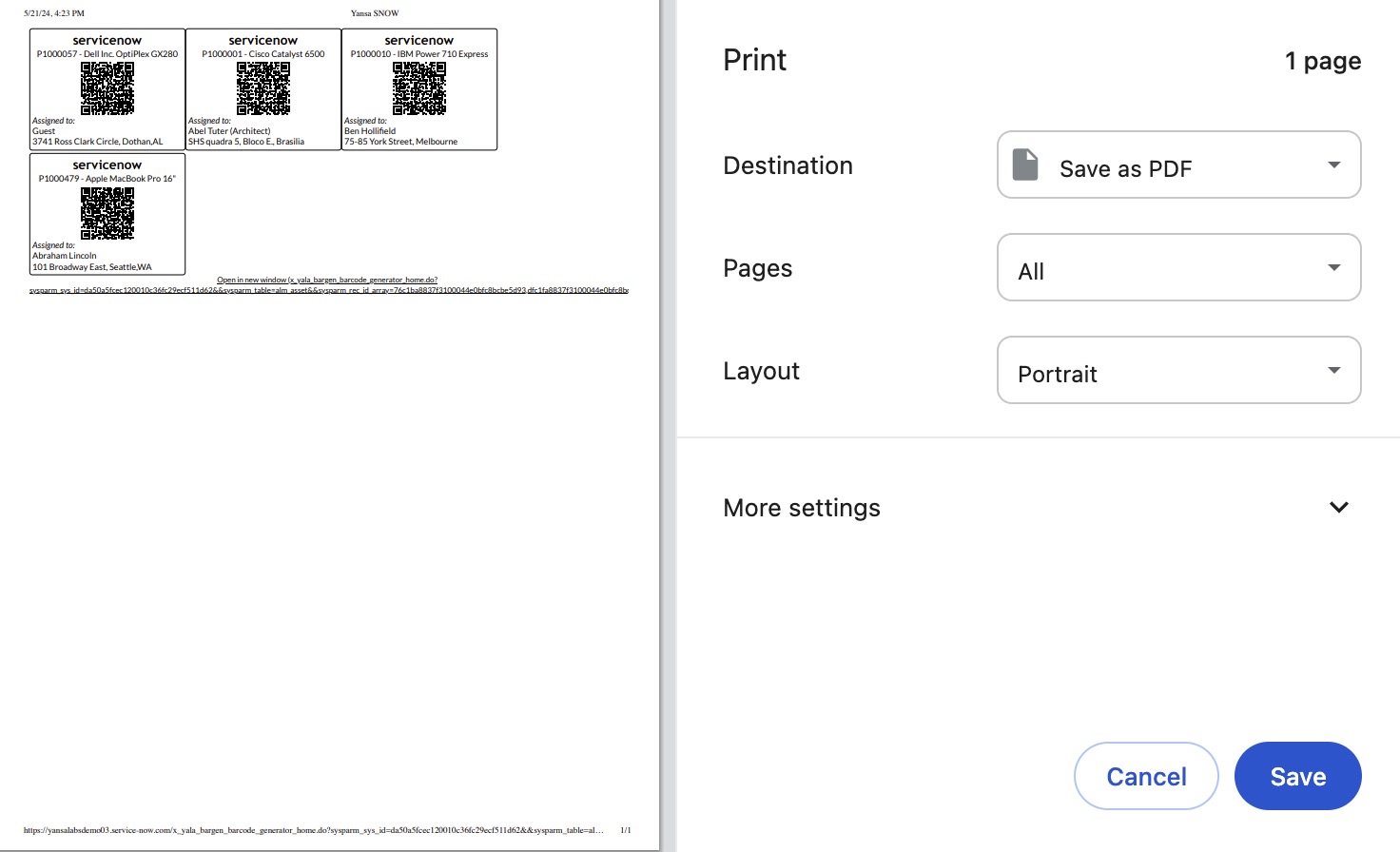Click 'P1000001 - Cisco Catalyst 6500' text
This screenshot has width=1400, height=852.
click(x=263, y=54)
